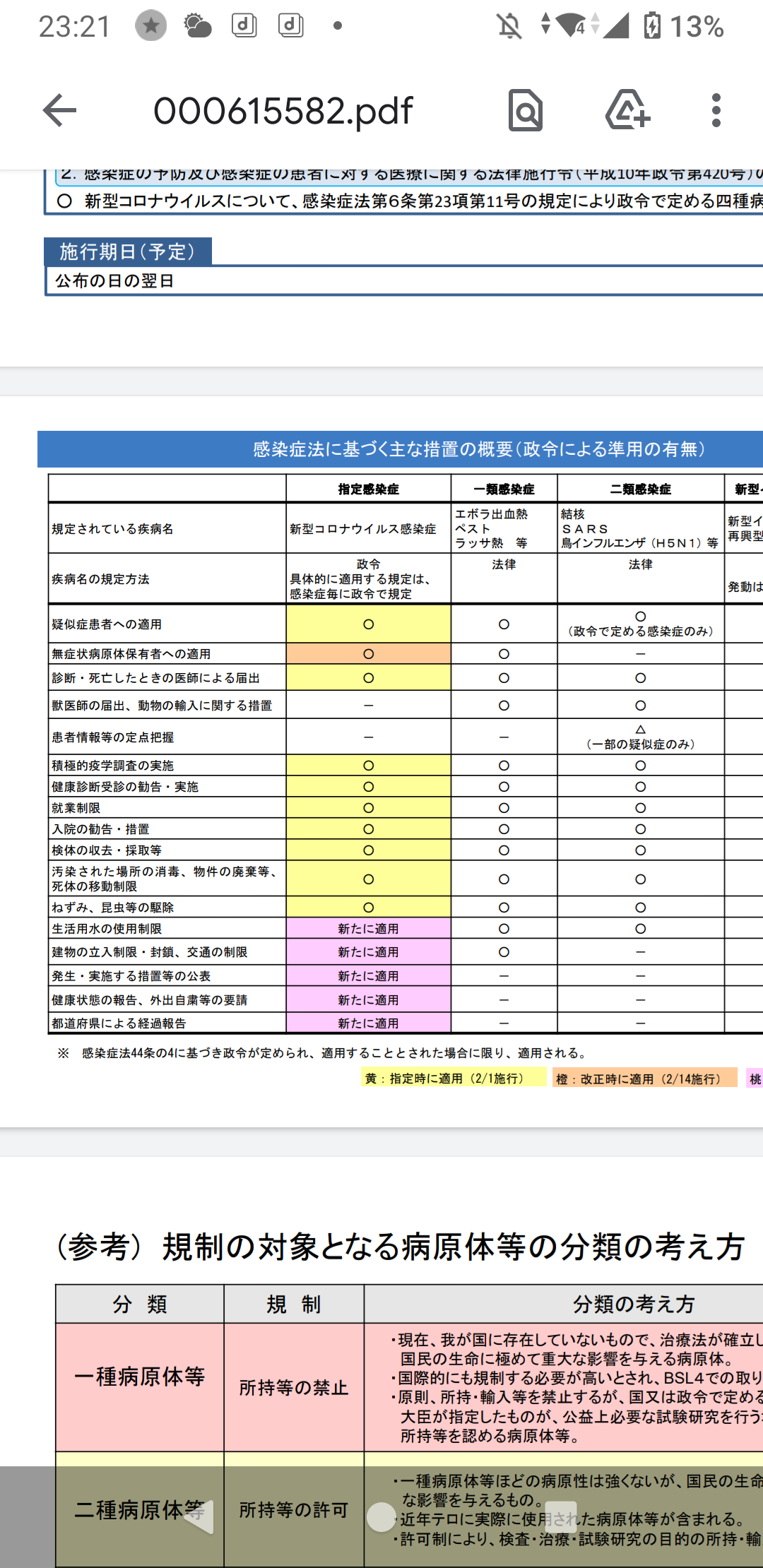Tap the battery charging icon
The height and width of the screenshot is (1568, 763).
click(x=652, y=25)
